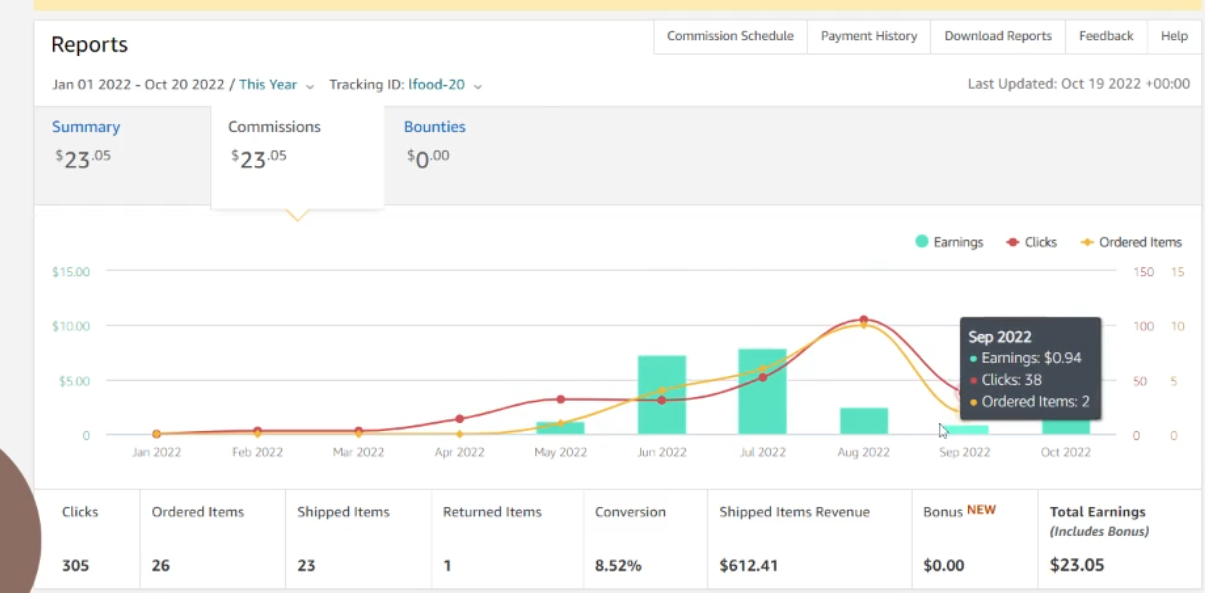Click the Clicks data point for Jul 2022

[763, 377]
